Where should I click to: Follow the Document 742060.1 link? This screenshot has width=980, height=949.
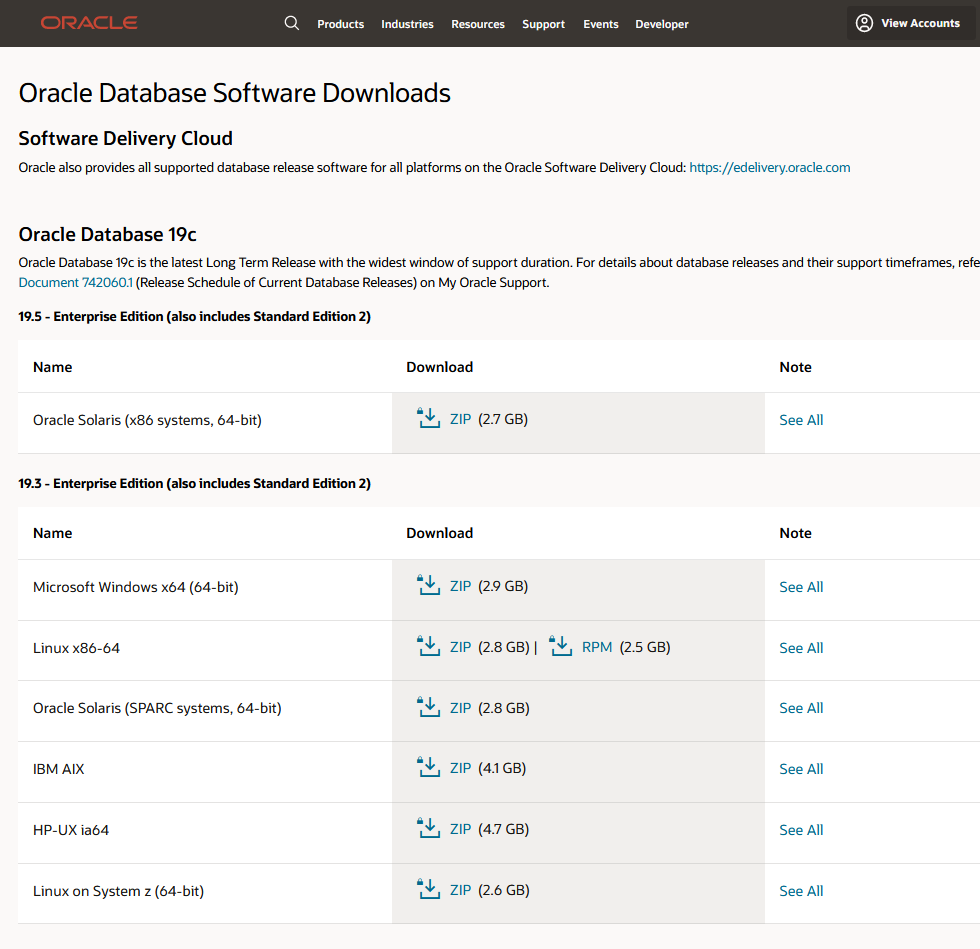[75, 283]
